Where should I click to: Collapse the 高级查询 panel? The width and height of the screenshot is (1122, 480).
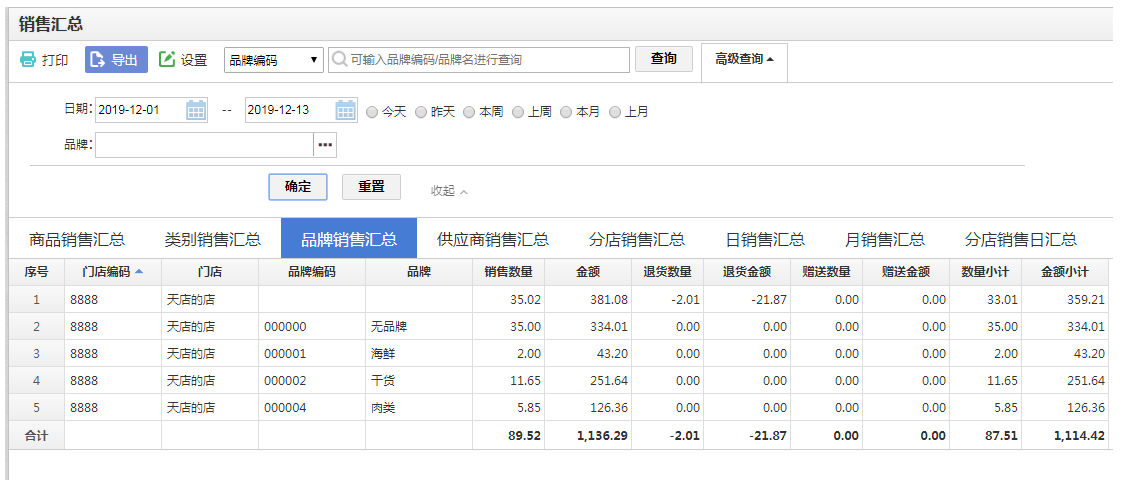pyautogui.click(x=744, y=59)
